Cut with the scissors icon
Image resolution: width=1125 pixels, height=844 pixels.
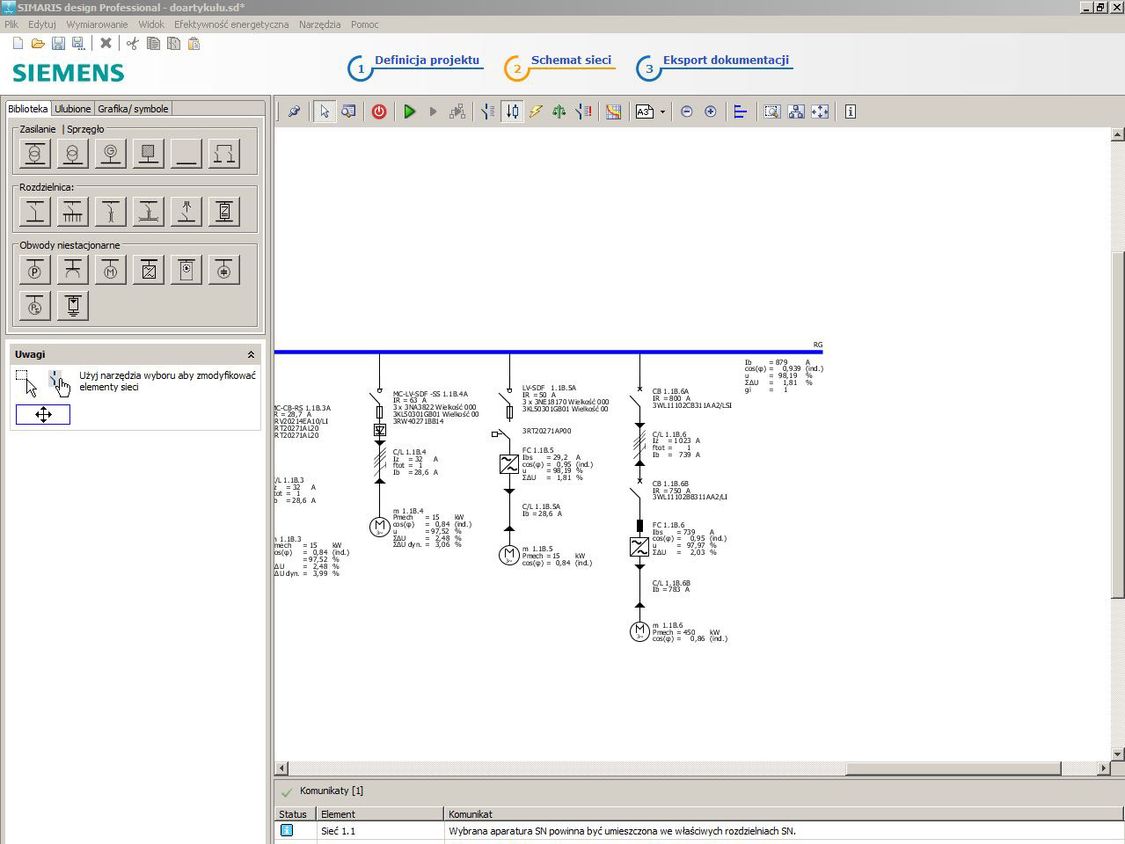(133, 43)
